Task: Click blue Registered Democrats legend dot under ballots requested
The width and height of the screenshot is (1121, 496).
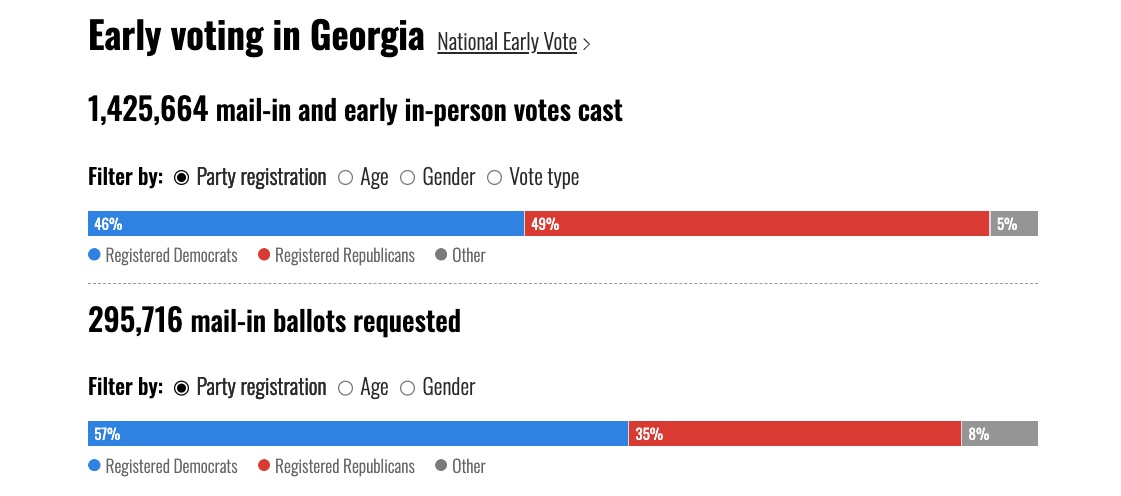Action: coord(95,466)
